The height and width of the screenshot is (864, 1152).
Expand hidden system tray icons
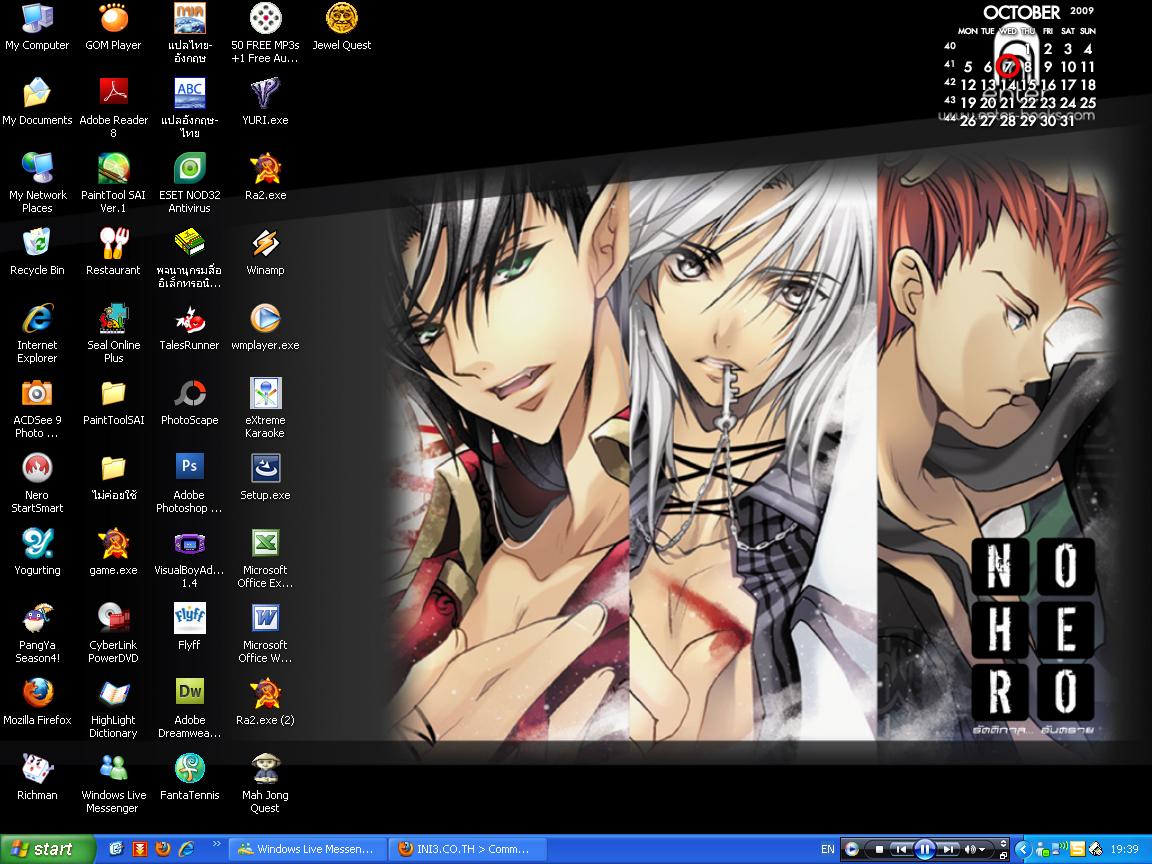tap(1023, 849)
